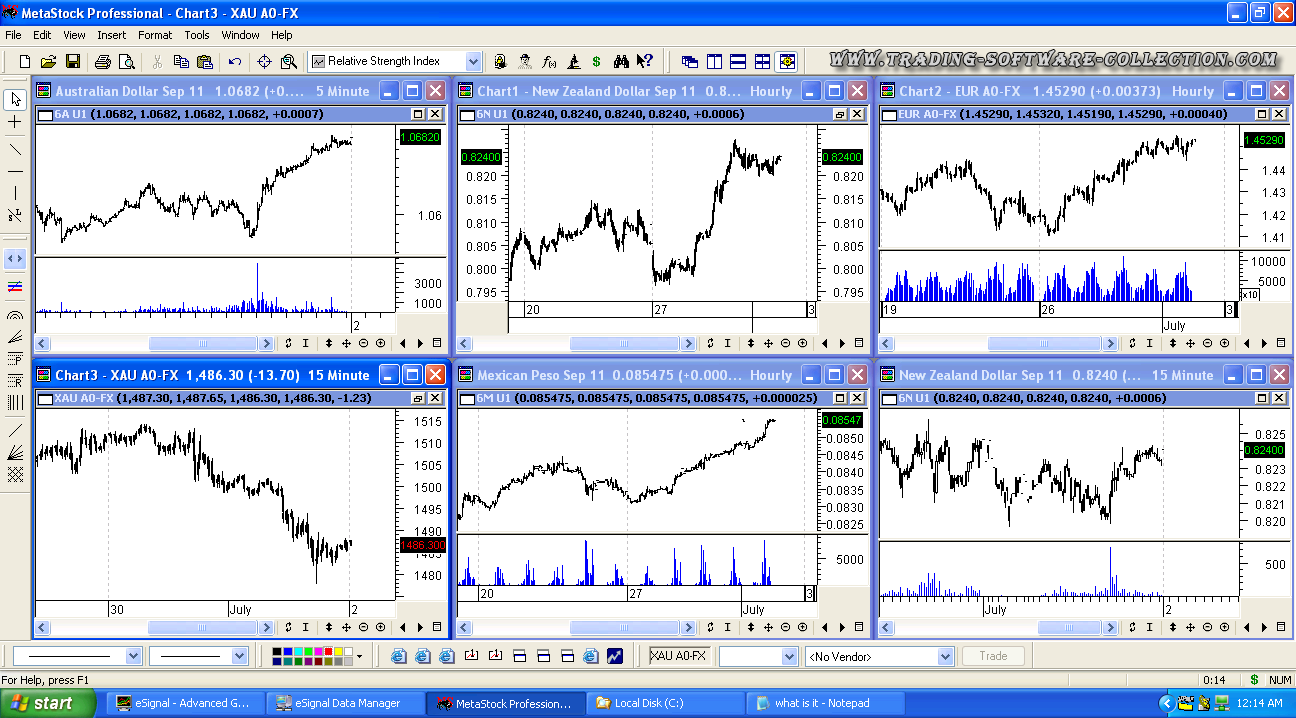Click the Save diskette icon
The height and width of the screenshot is (718, 1296).
[x=72, y=61]
